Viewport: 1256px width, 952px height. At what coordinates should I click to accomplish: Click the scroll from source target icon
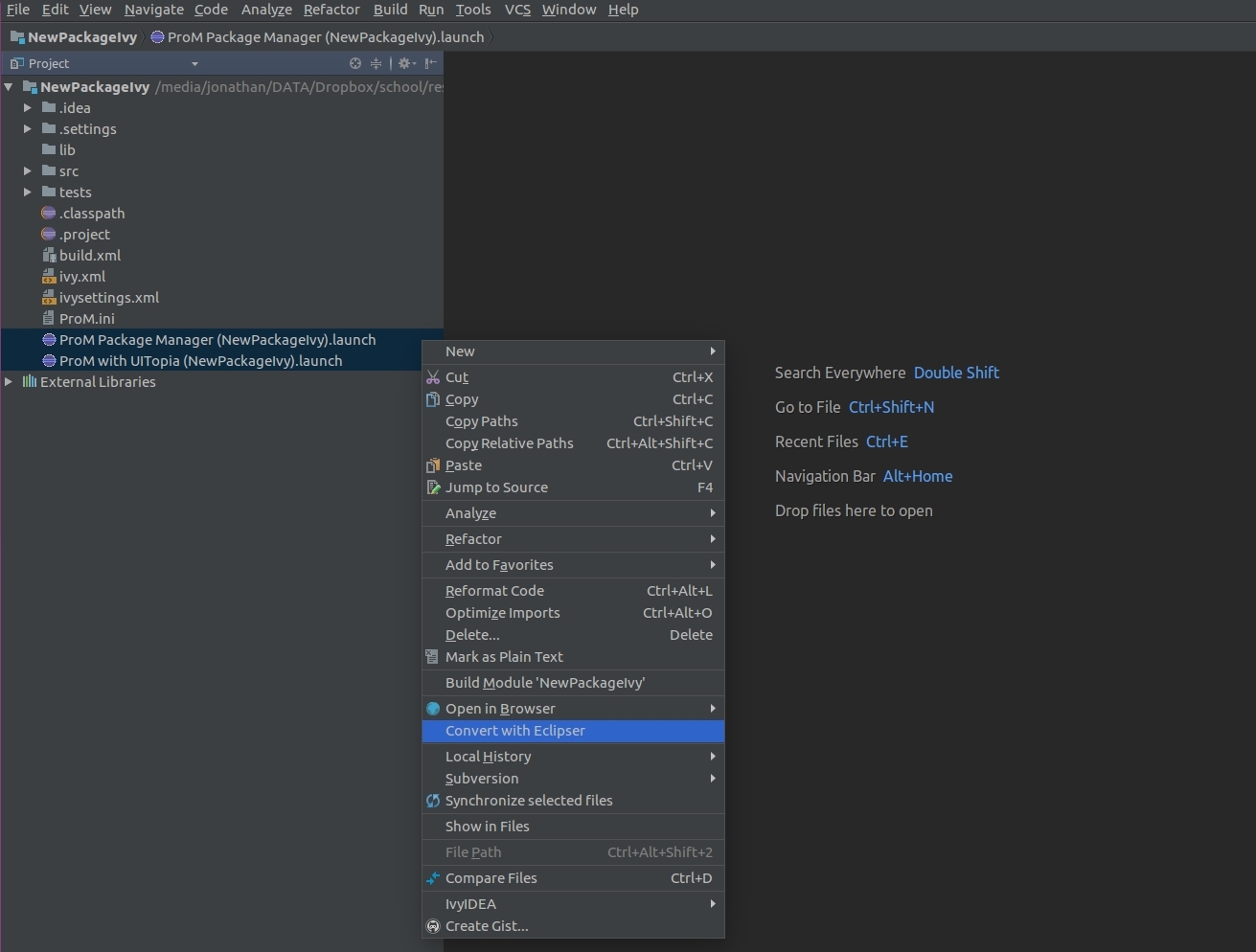(x=355, y=63)
